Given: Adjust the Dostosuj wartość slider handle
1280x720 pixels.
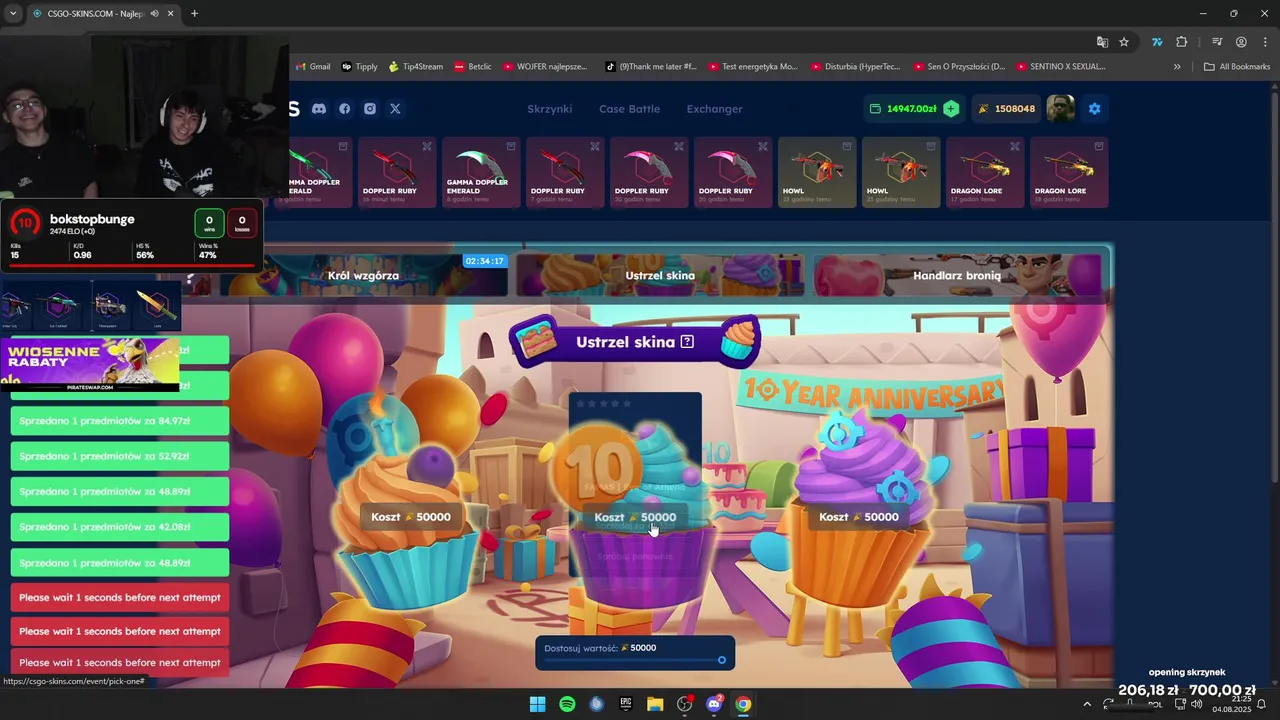Looking at the screenshot, I should 722,660.
